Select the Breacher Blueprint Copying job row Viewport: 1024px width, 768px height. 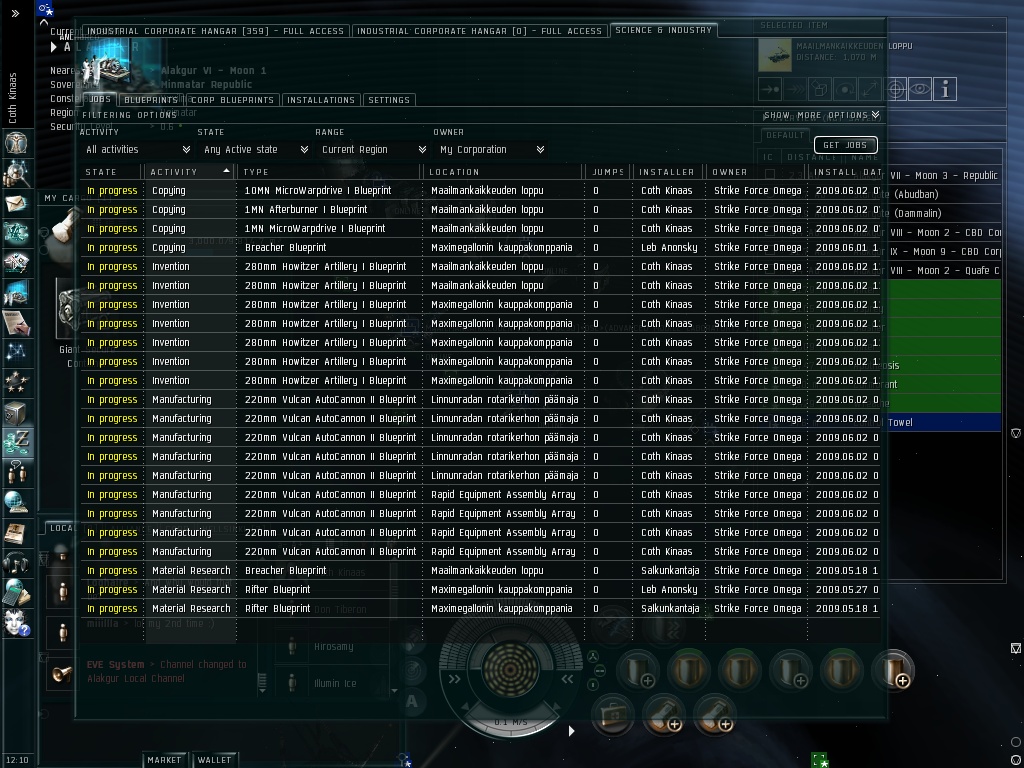480,248
